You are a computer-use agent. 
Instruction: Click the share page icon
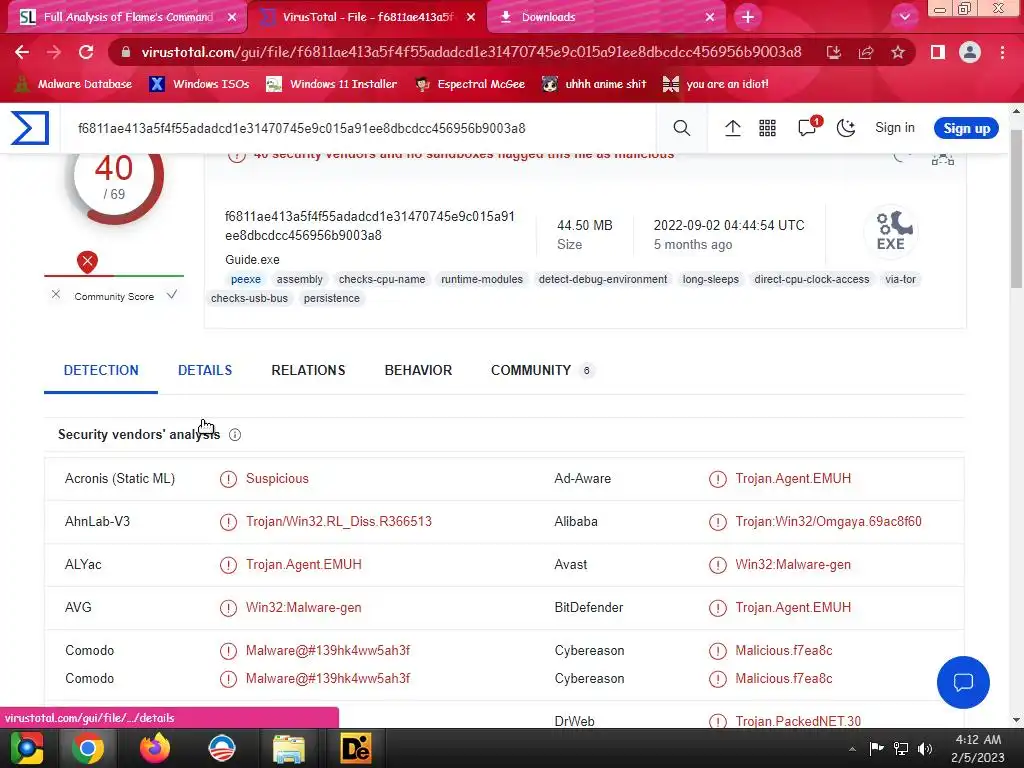(x=866, y=52)
